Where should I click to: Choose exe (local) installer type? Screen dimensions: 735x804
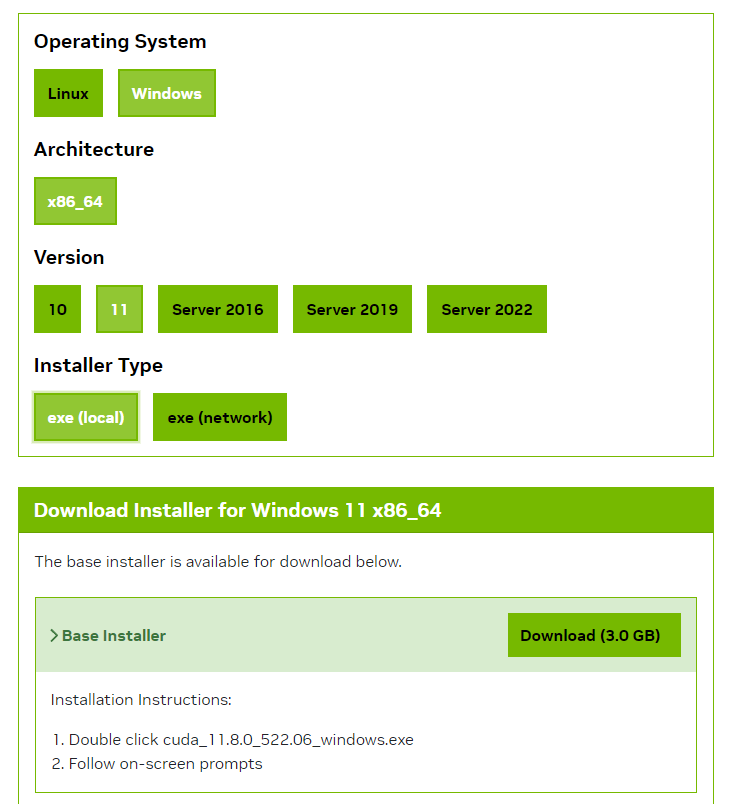pos(86,417)
